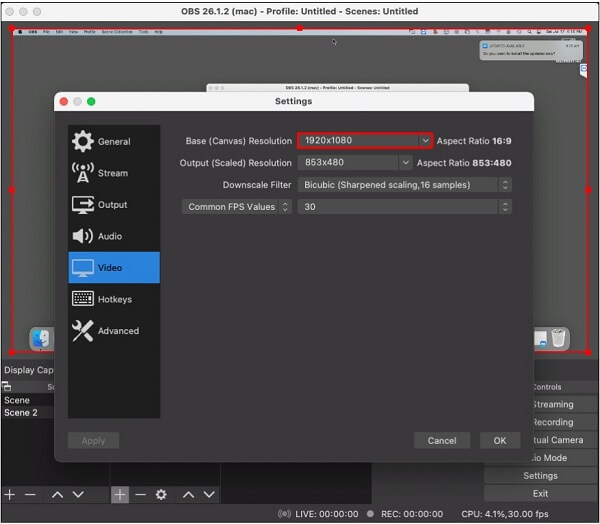Open Advanced settings with the tools icon
The width and height of the screenshot is (600, 524).
click(83, 331)
